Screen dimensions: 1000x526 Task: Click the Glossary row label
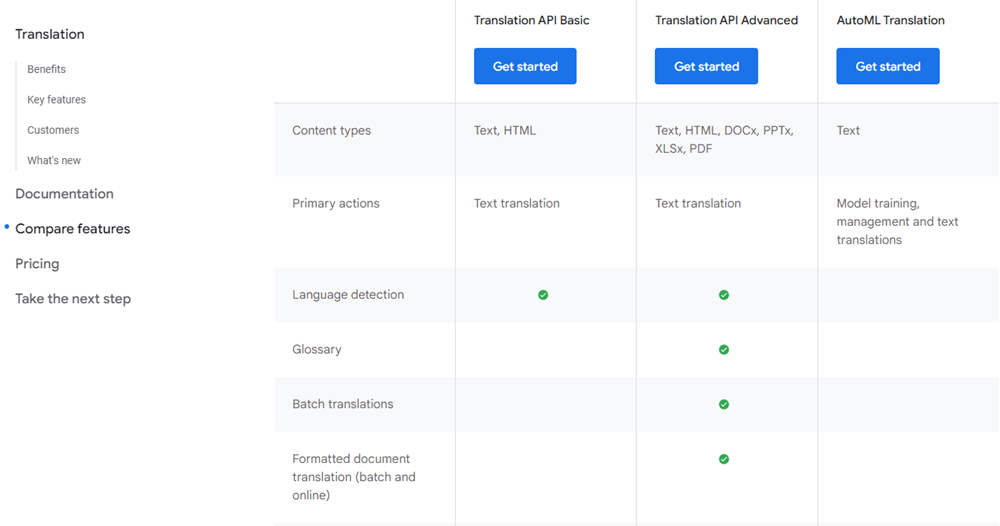click(x=317, y=349)
